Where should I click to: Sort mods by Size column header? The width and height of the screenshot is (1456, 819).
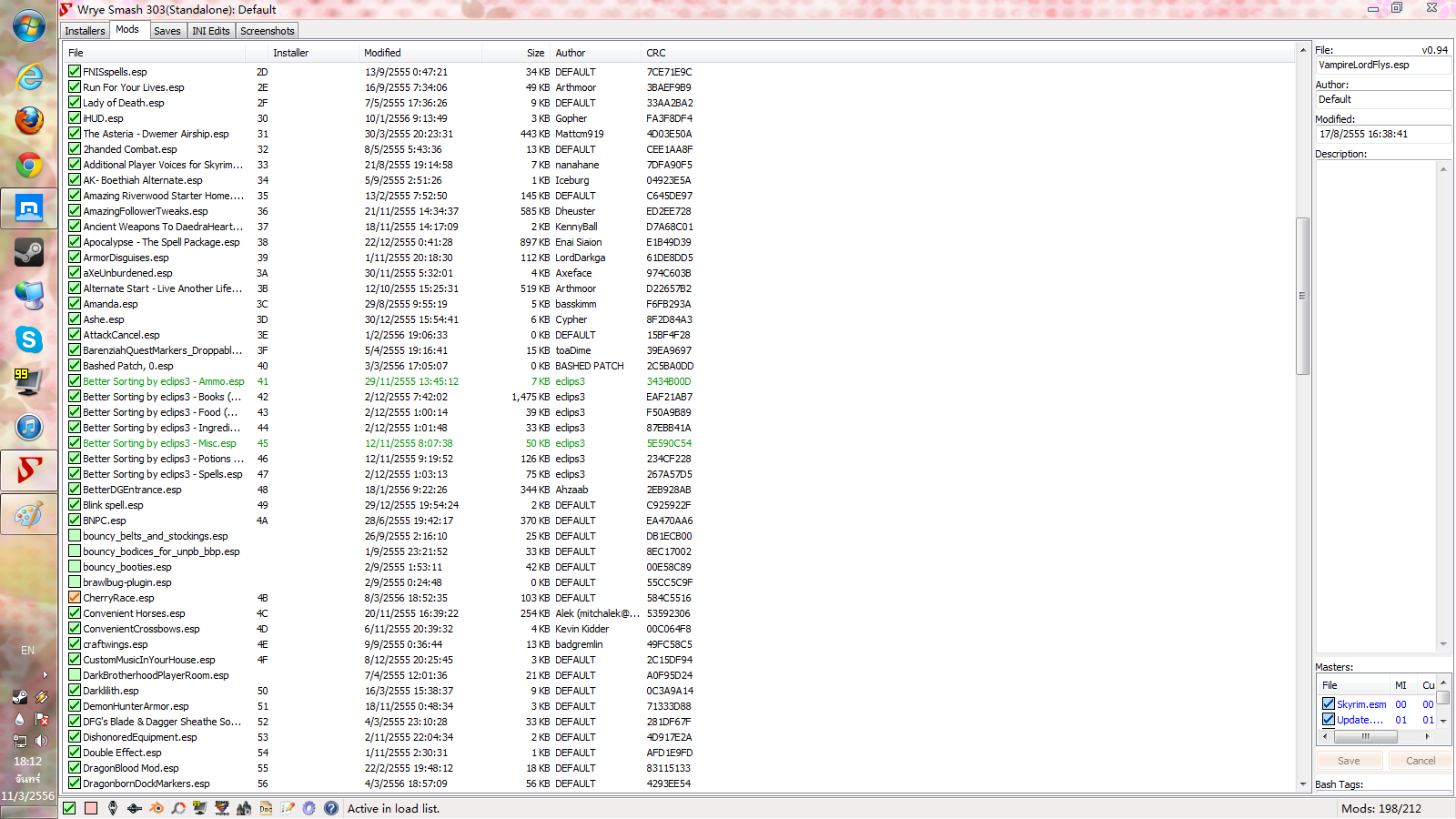pos(516,53)
